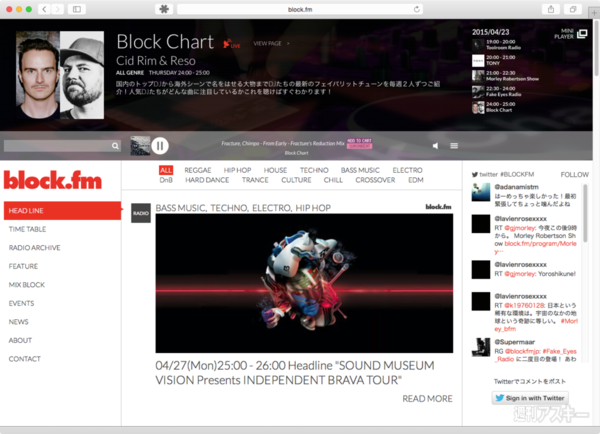The image size is (600, 434).
Task: Click FOLLOW in Twitter panel
Action: pyautogui.click(x=575, y=175)
